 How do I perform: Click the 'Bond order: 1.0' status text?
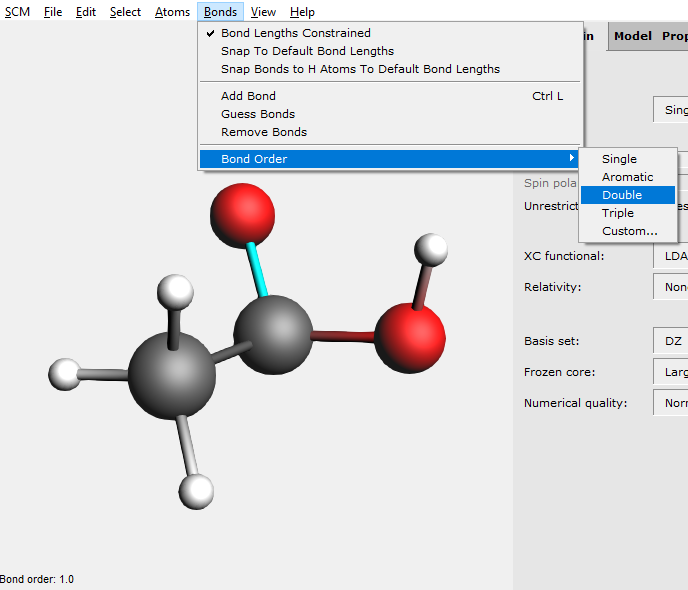click(x=37, y=579)
